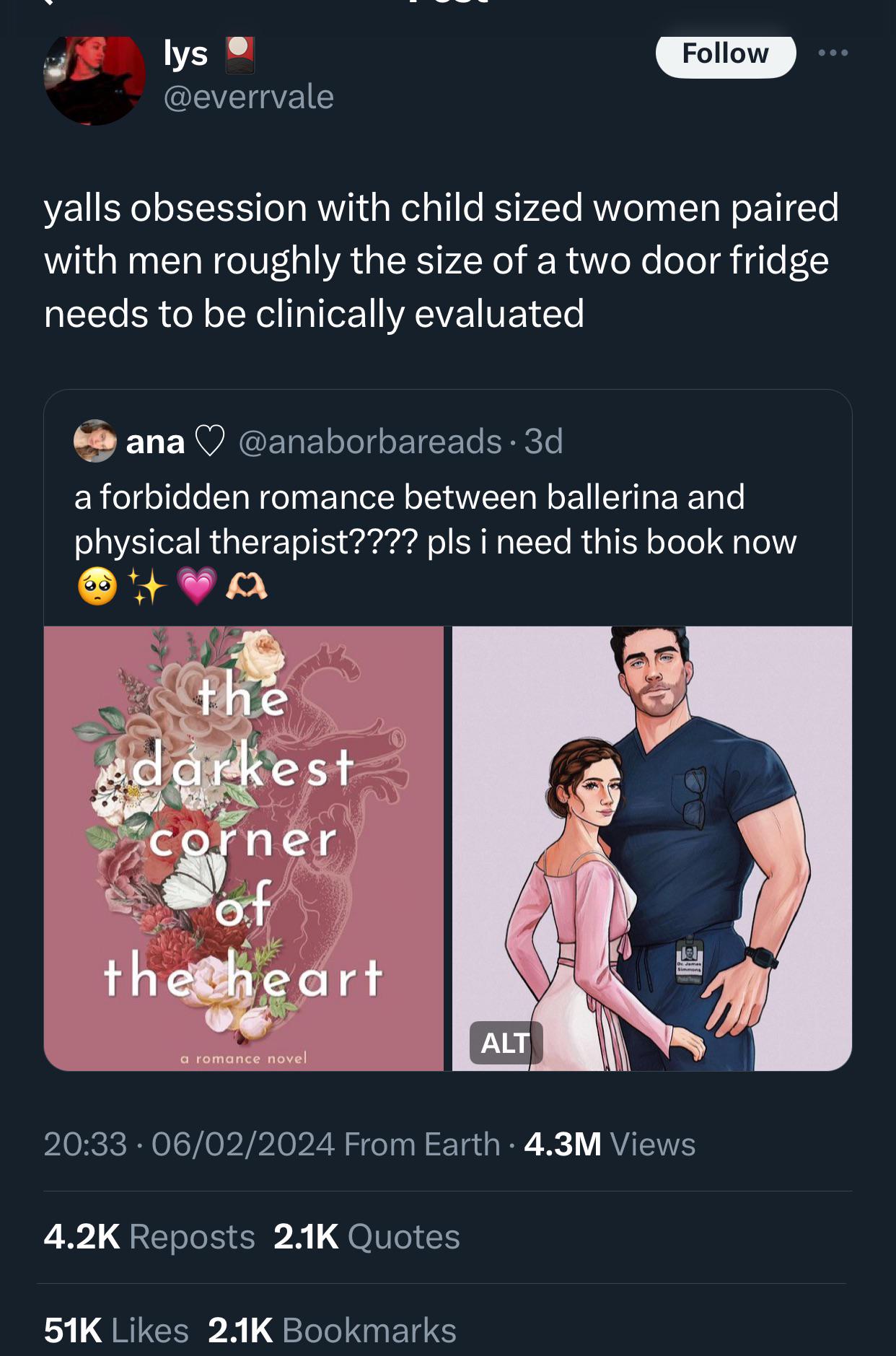
Task: Tap the ALT image description badge
Action: 506,1043
